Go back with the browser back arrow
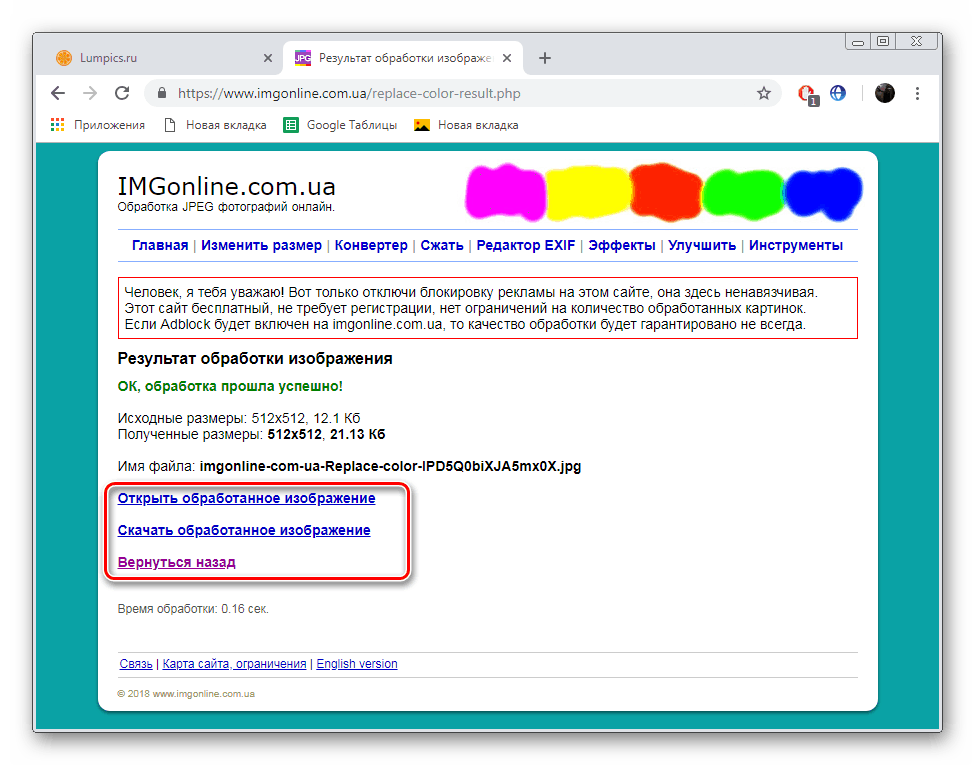 (x=58, y=93)
